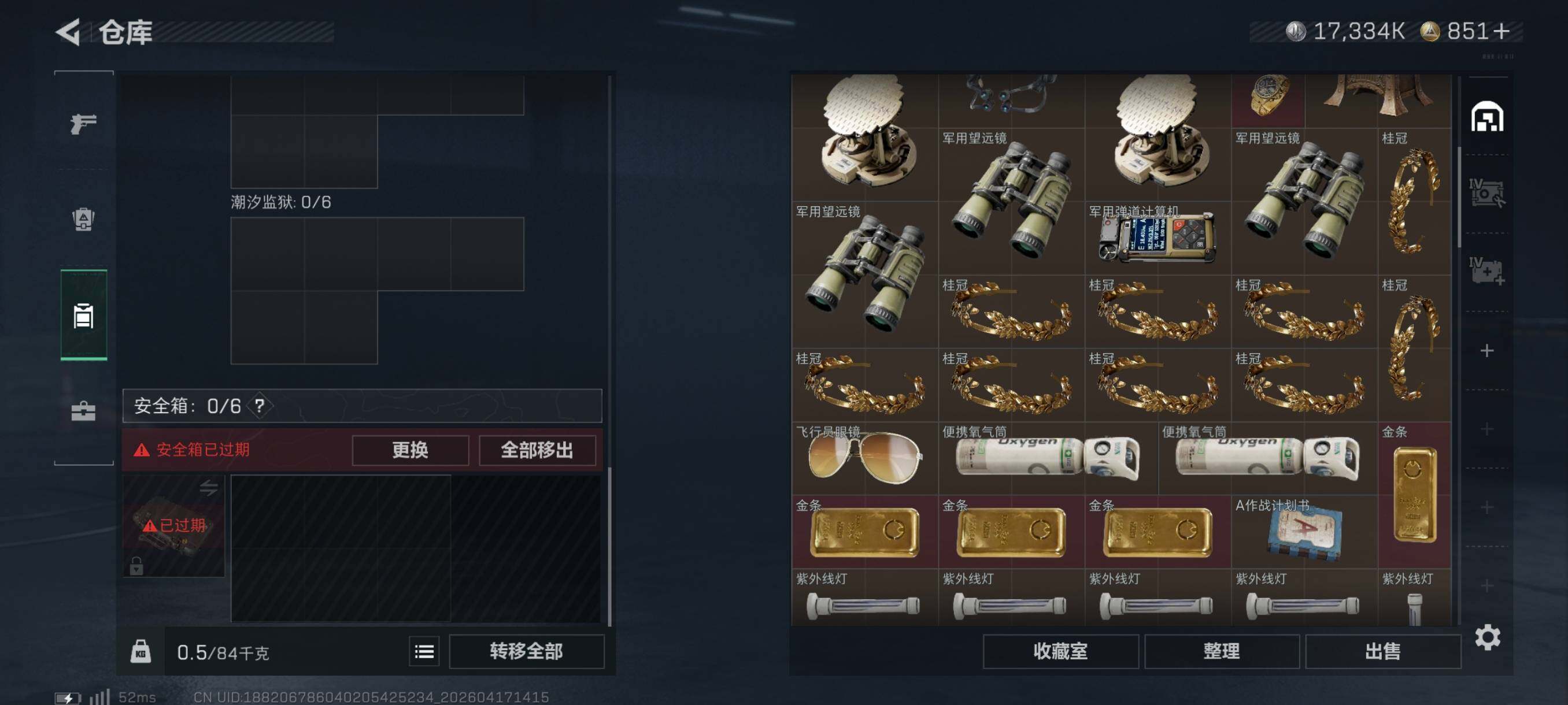
Task: Click the 安全箱 question mark help icon
Action: [260, 406]
